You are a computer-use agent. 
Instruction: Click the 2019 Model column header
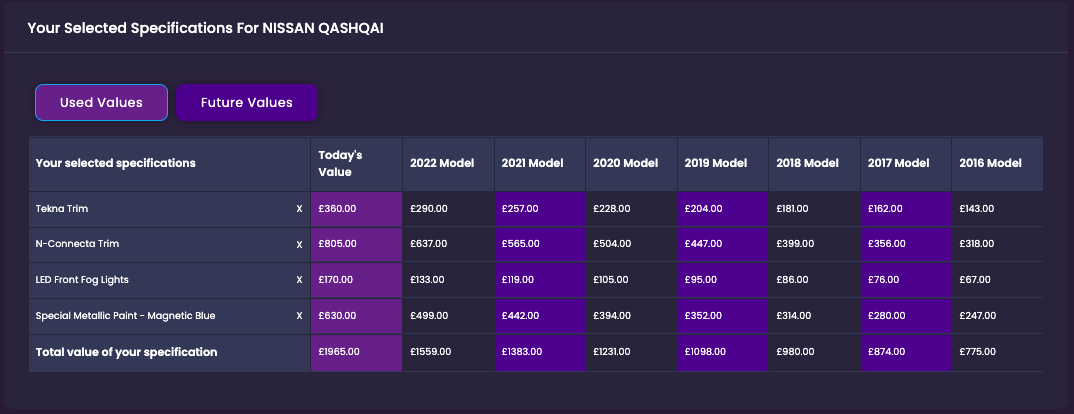(716, 163)
